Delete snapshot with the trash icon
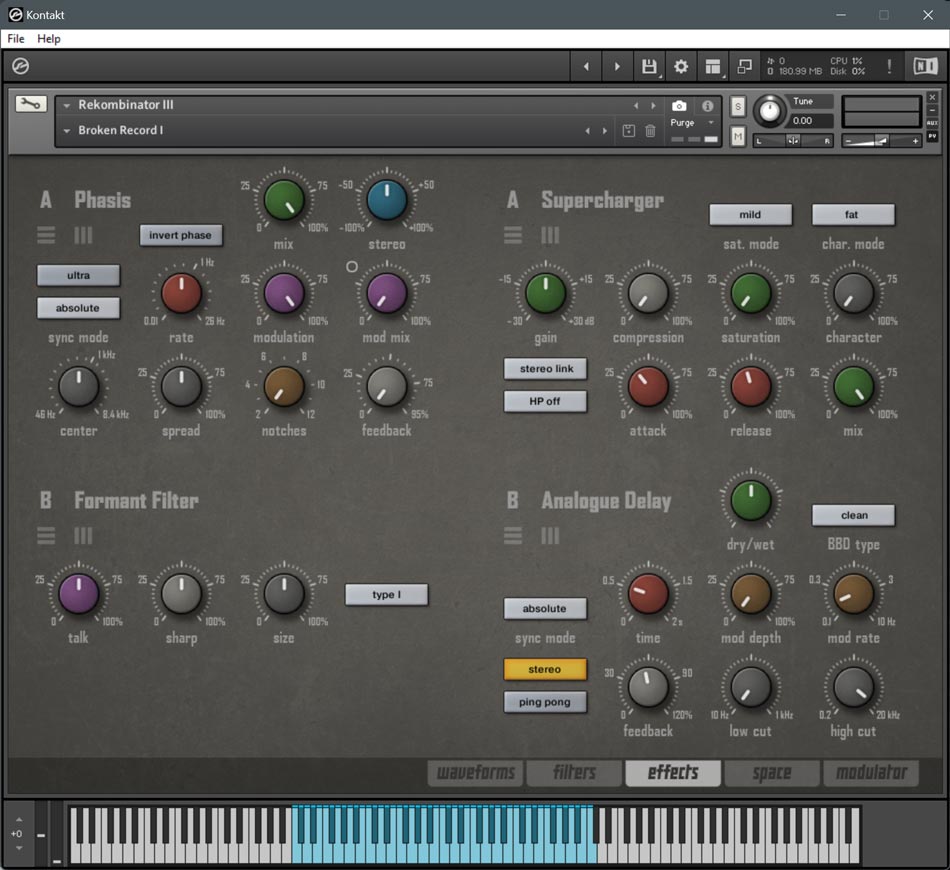 tap(650, 130)
